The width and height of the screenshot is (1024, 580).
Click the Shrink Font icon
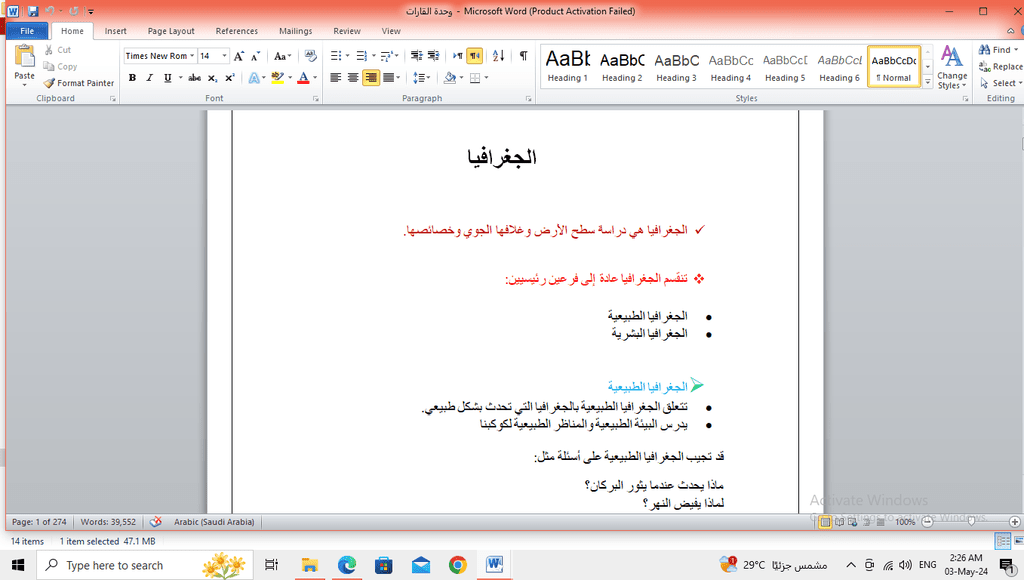[x=255, y=56]
